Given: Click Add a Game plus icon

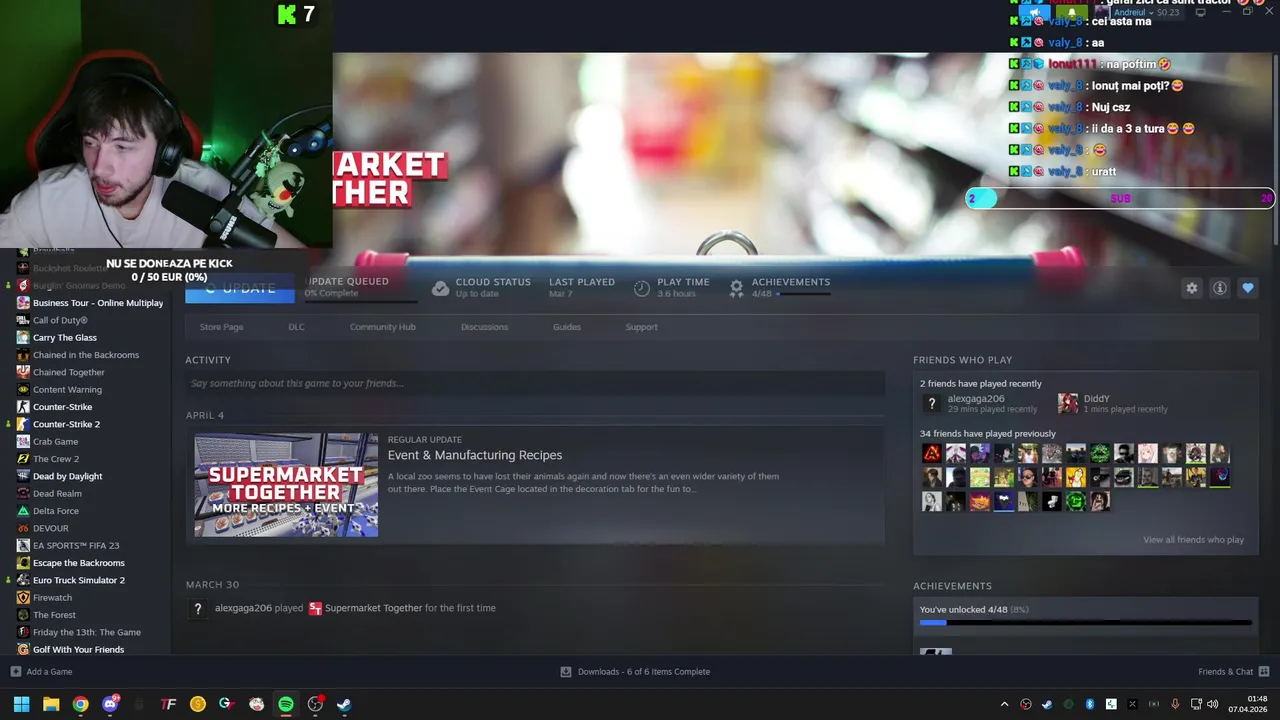Looking at the screenshot, I should pyautogui.click(x=15, y=672).
